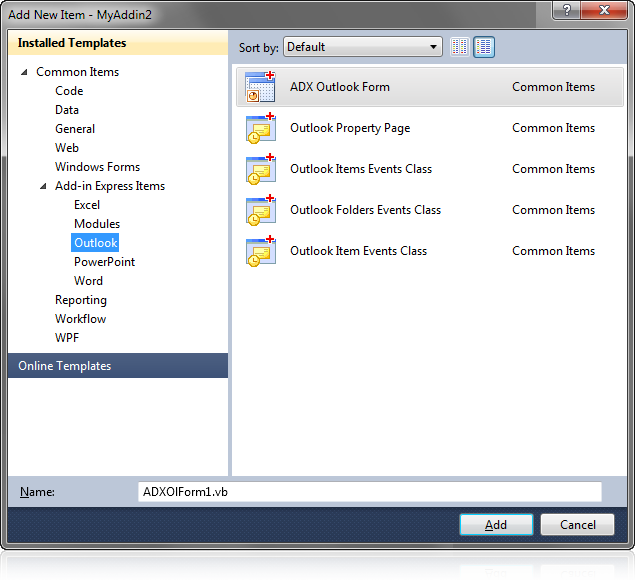
Task: Collapse the Common Items tree node
Action: 24,72
